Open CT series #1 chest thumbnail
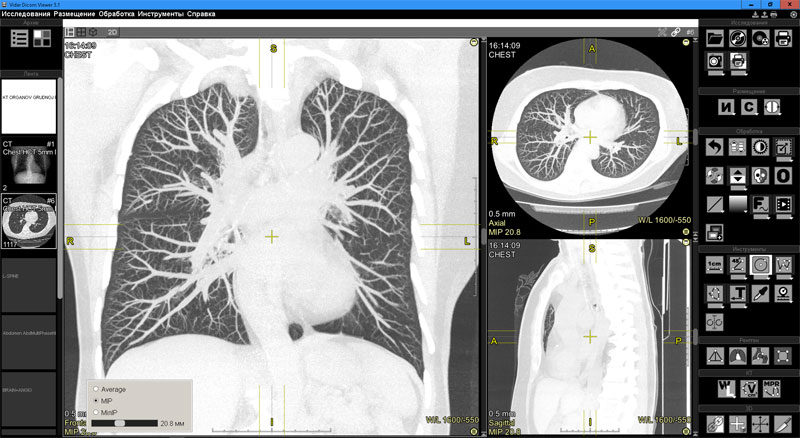800x438 pixels. (29, 165)
